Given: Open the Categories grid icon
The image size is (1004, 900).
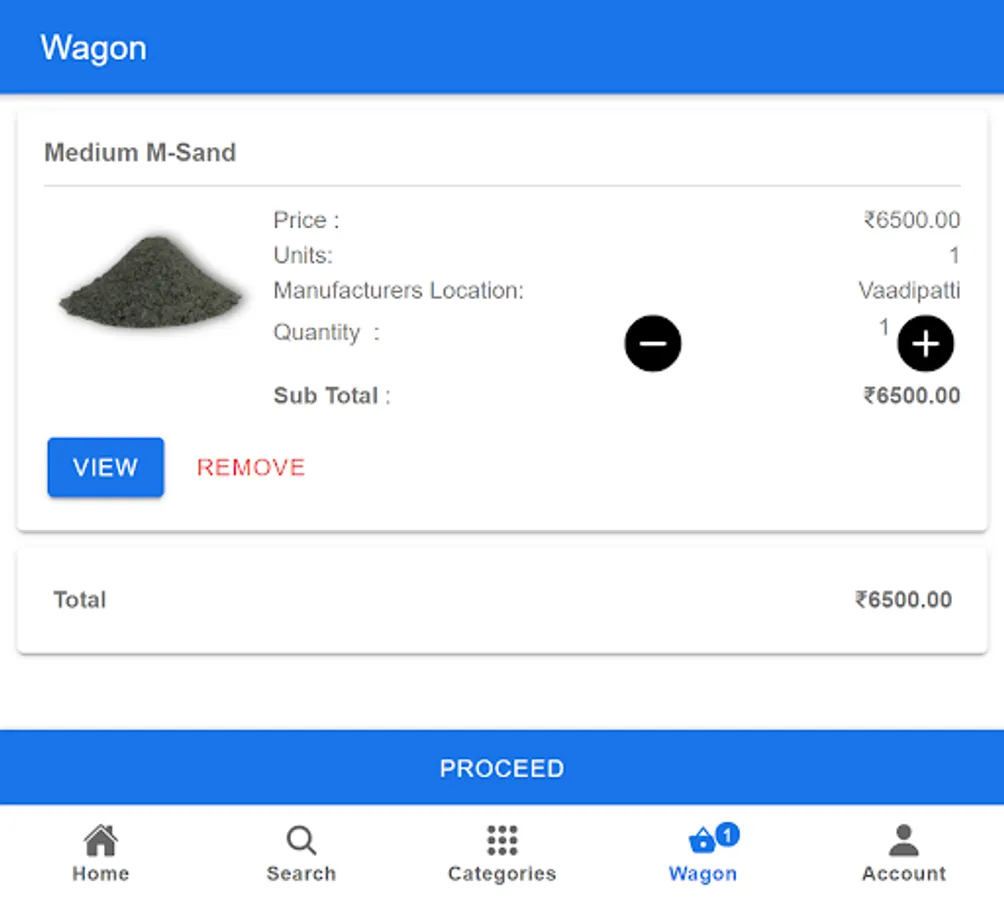Looking at the screenshot, I should [x=502, y=840].
